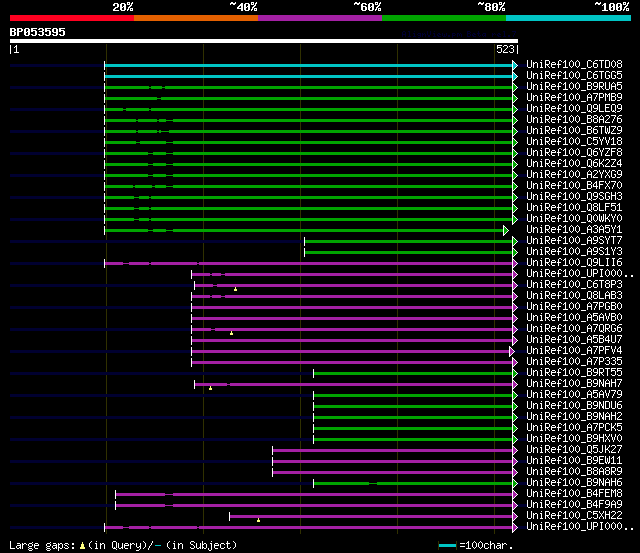
Task: Select the UniRef100_Q8LAB3 label
Action: 574,296
